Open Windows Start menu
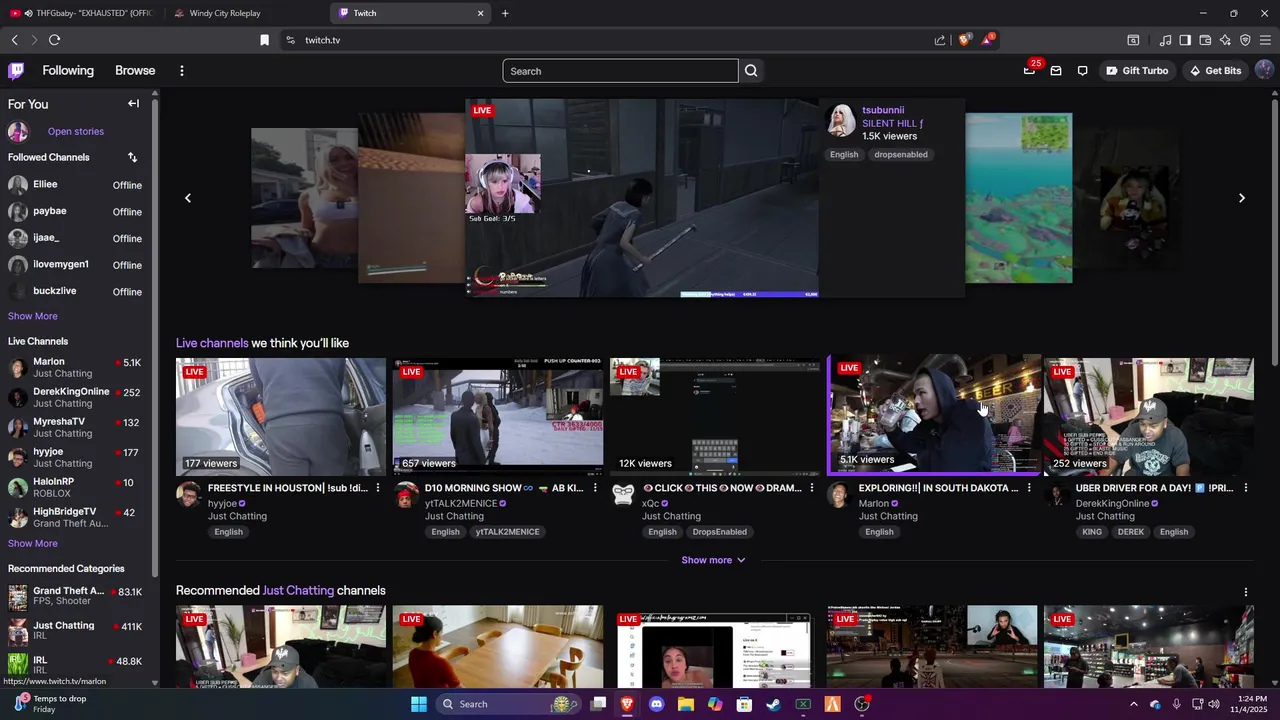Screen dimensions: 1280x720 tap(419, 704)
